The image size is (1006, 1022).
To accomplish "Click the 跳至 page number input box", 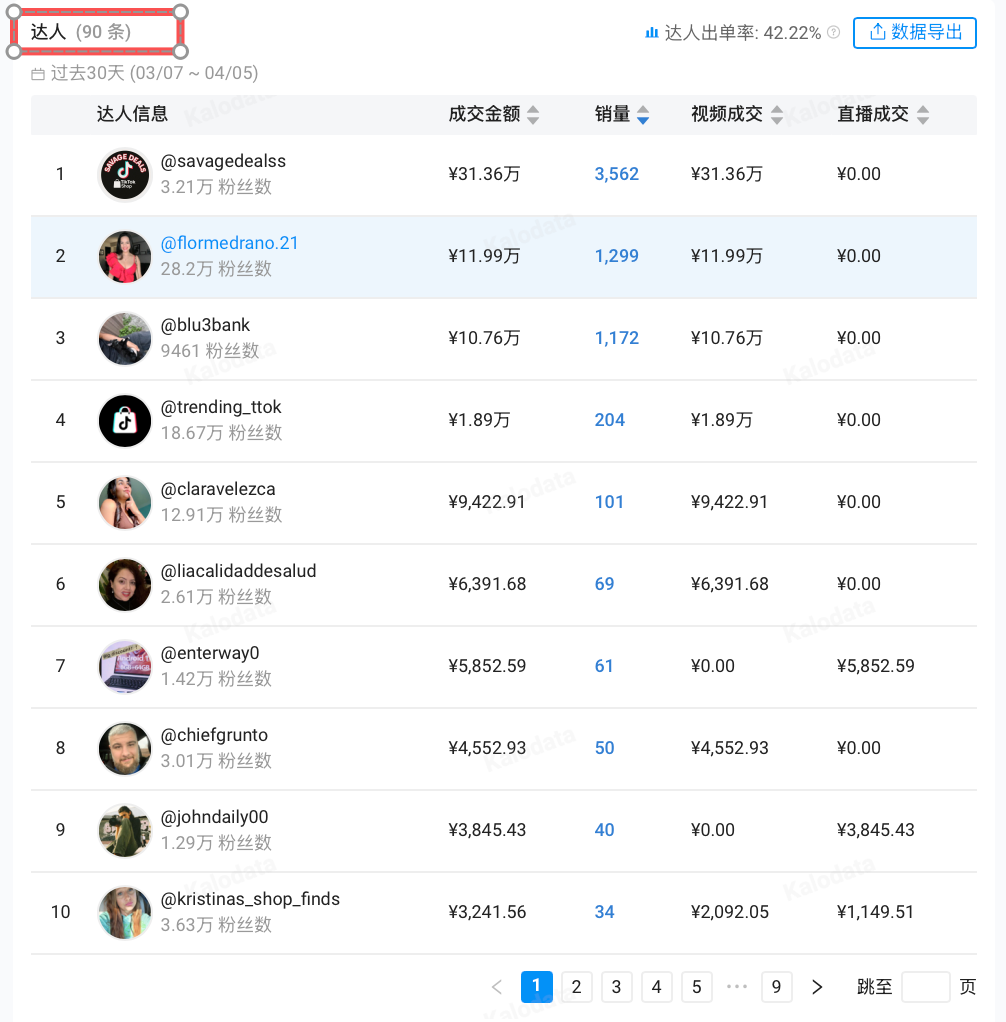I will [x=926, y=987].
